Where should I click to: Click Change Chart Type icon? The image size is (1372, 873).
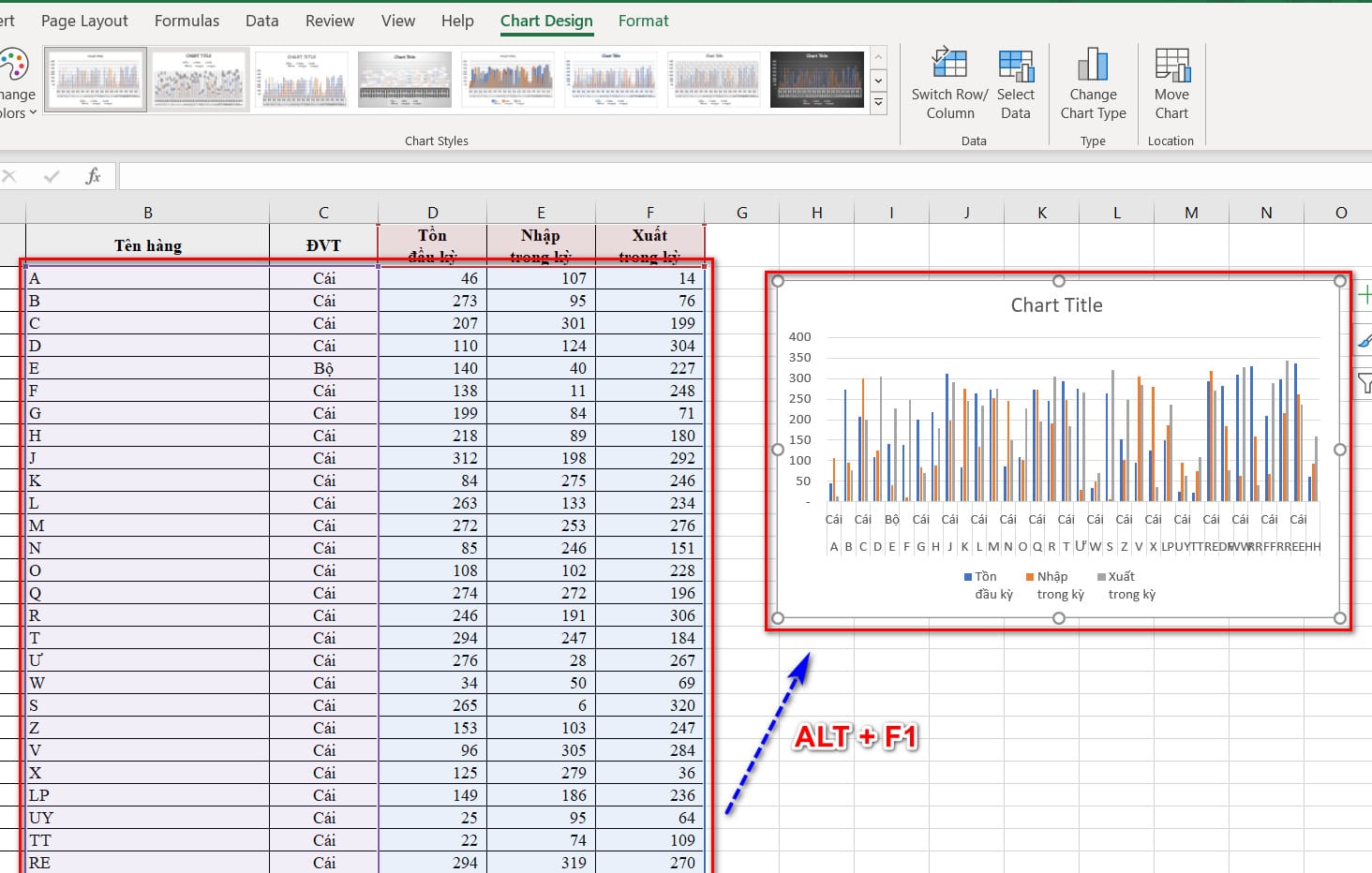[x=1093, y=64]
